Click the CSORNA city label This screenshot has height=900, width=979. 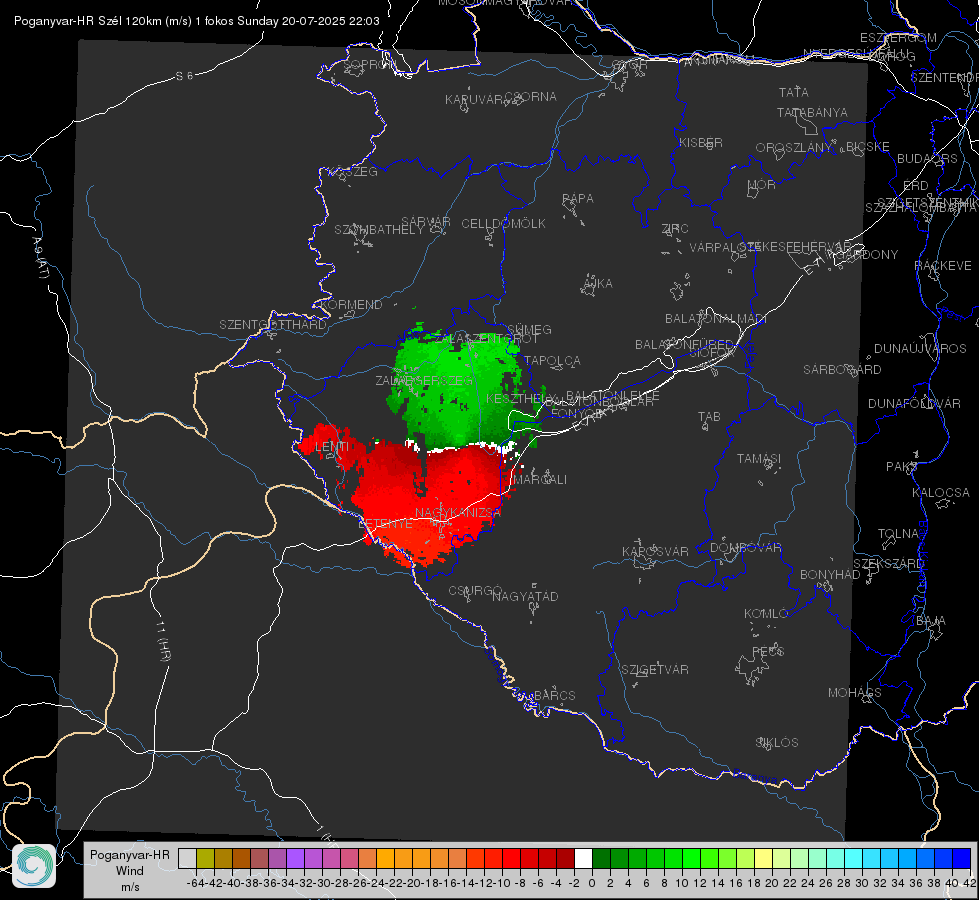[x=531, y=97]
